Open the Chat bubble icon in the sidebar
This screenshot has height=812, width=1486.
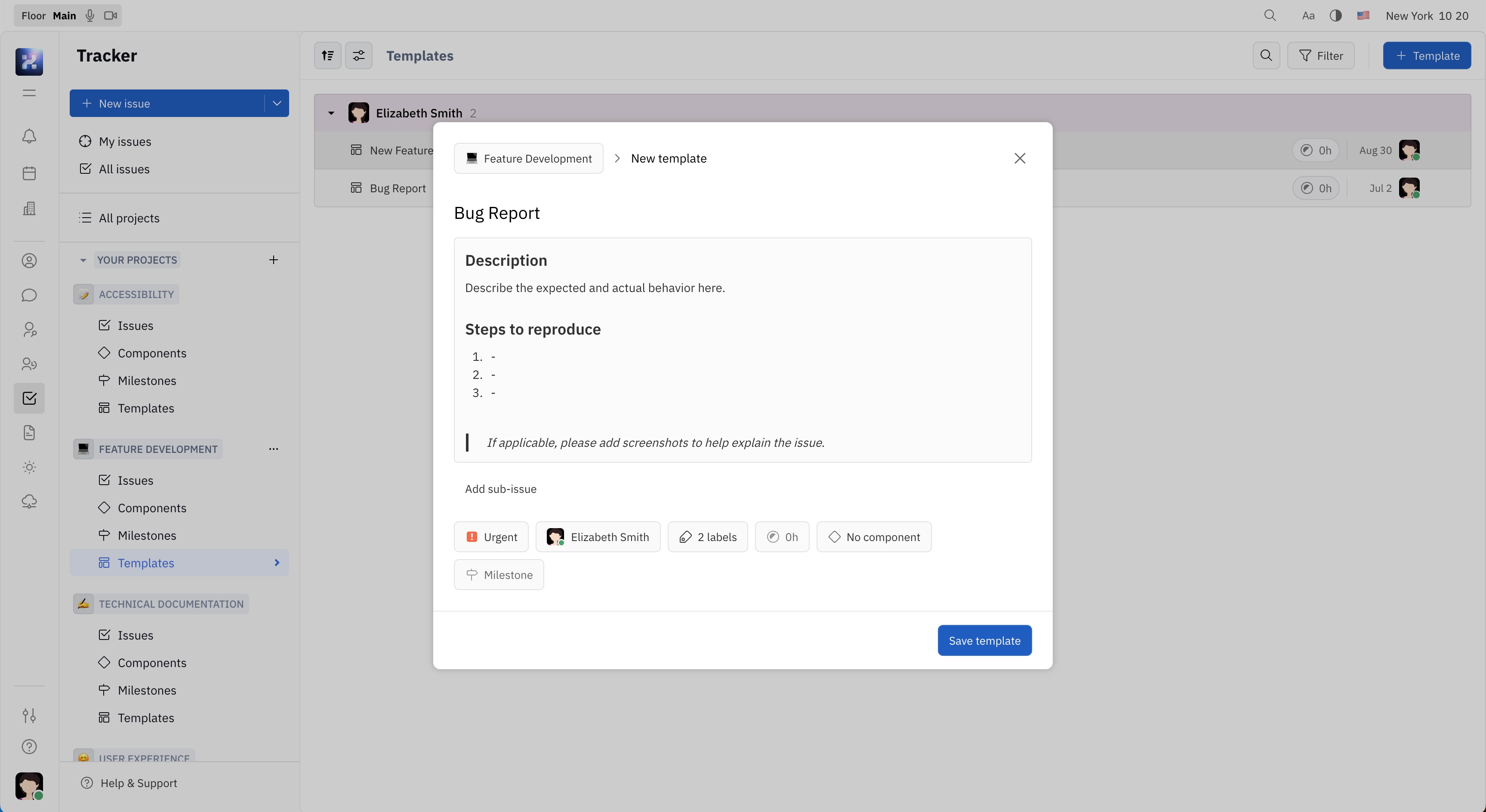pos(29,295)
